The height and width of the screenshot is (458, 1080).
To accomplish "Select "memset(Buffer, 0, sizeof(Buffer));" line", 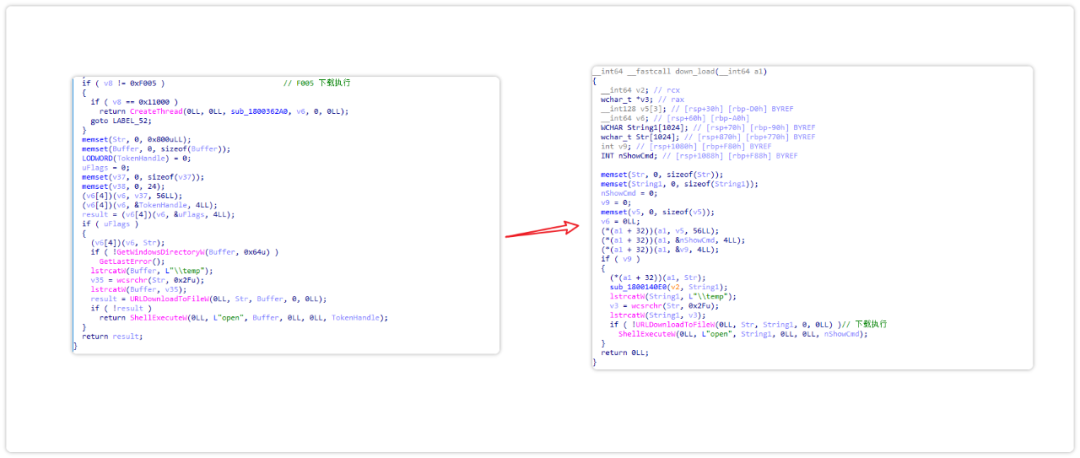I will click(x=156, y=149).
